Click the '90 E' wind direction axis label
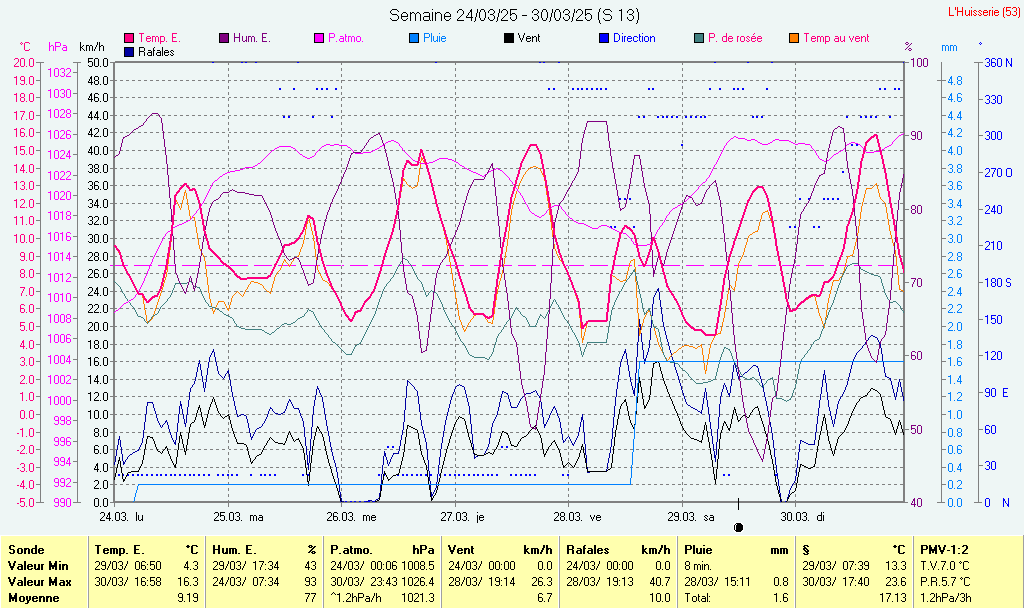This screenshot has width=1024, height=608. click(x=997, y=392)
